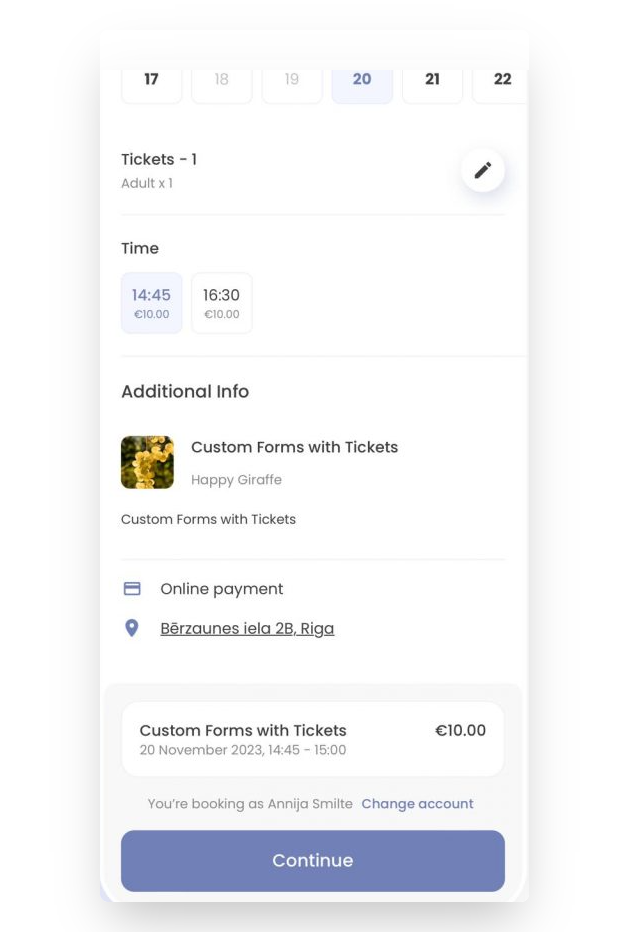The width and height of the screenshot is (629, 932).
Task: Click the Tickets - 1 heading
Action: 159,160
